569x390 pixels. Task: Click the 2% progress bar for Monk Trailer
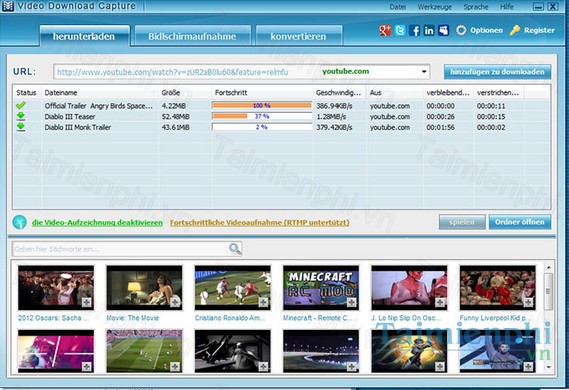(262, 127)
